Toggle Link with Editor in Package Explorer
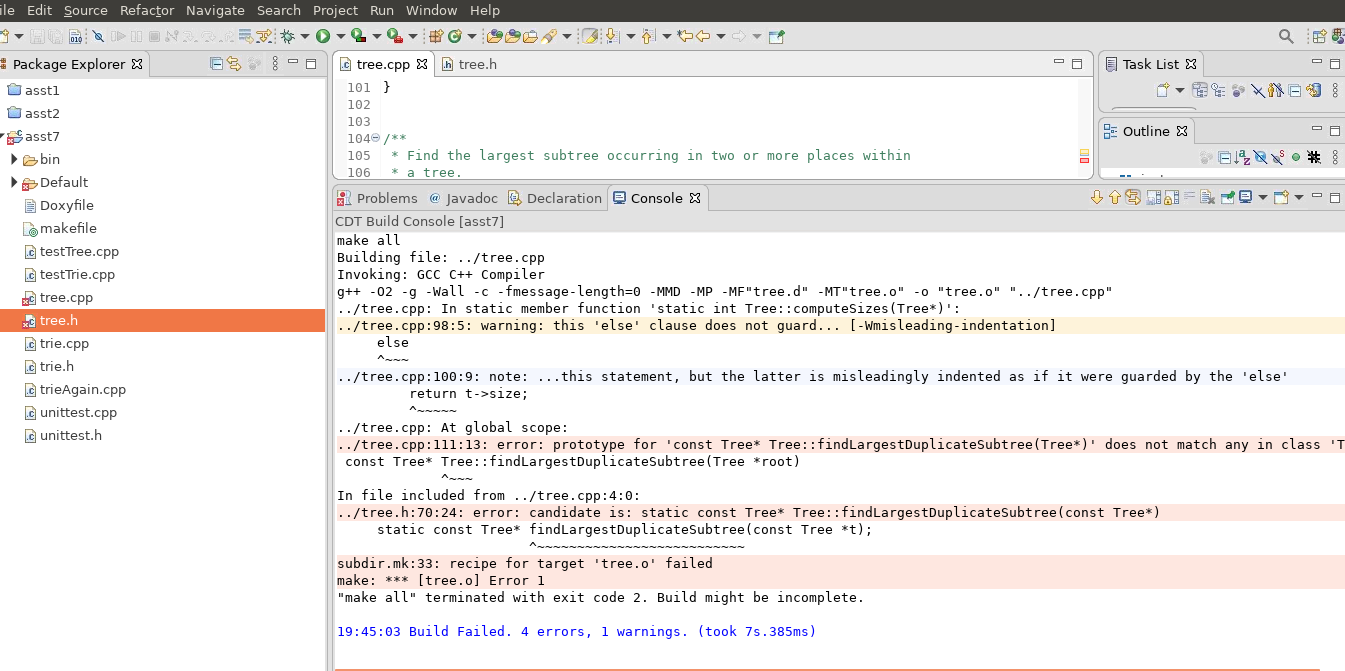Screen dimensions: 1345x671 (x=233, y=64)
